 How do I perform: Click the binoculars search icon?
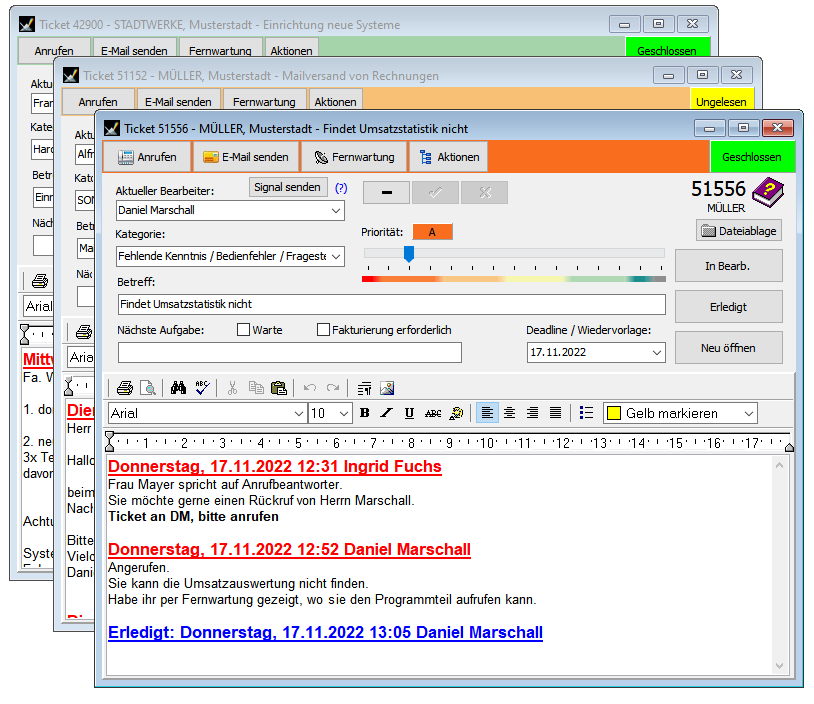(x=180, y=388)
